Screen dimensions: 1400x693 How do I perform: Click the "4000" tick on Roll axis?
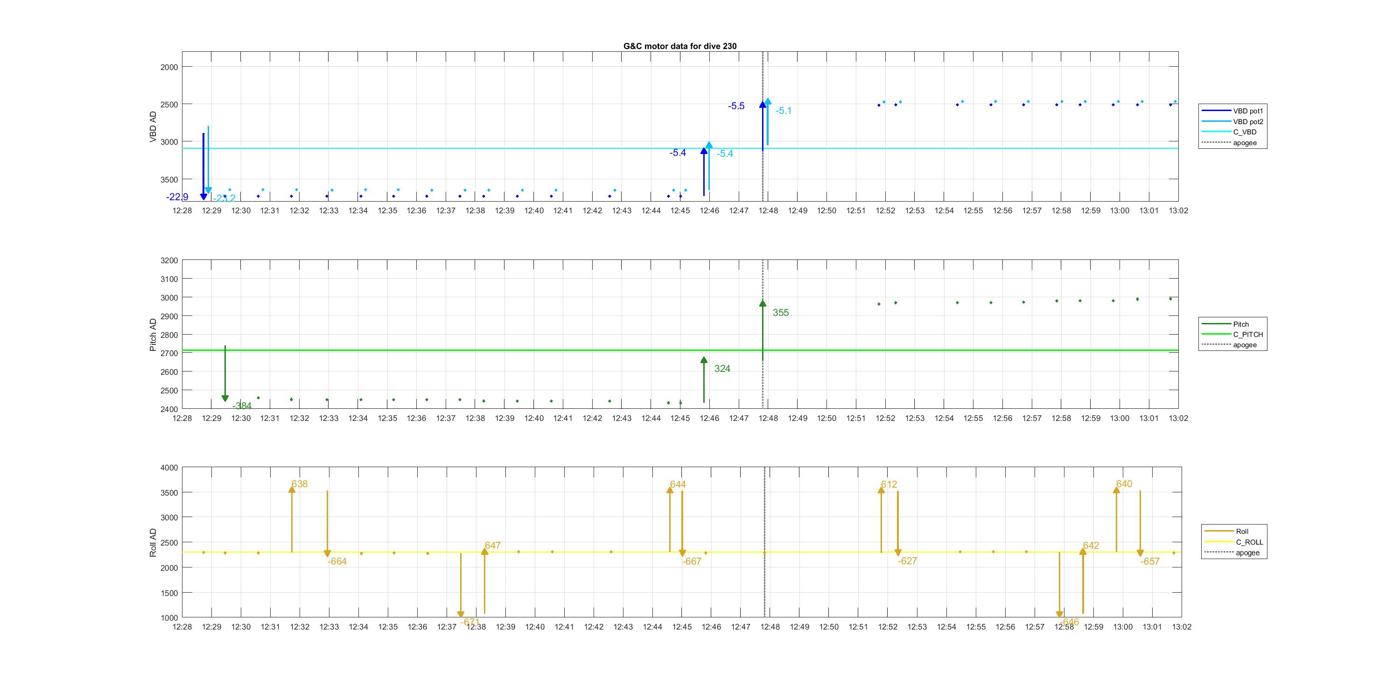(x=169, y=468)
